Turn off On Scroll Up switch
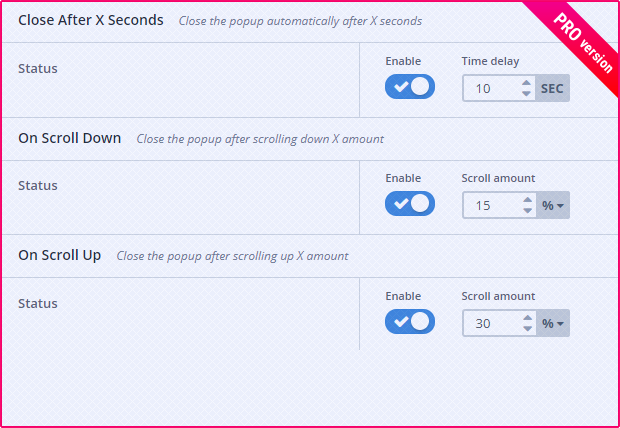620x428 pixels. 410,322
